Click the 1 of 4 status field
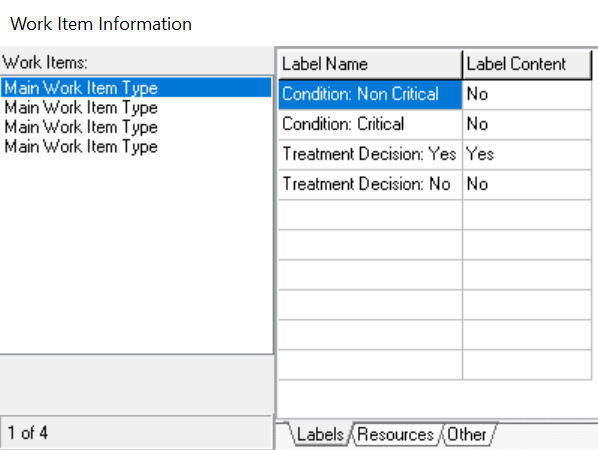 (136, 433)
